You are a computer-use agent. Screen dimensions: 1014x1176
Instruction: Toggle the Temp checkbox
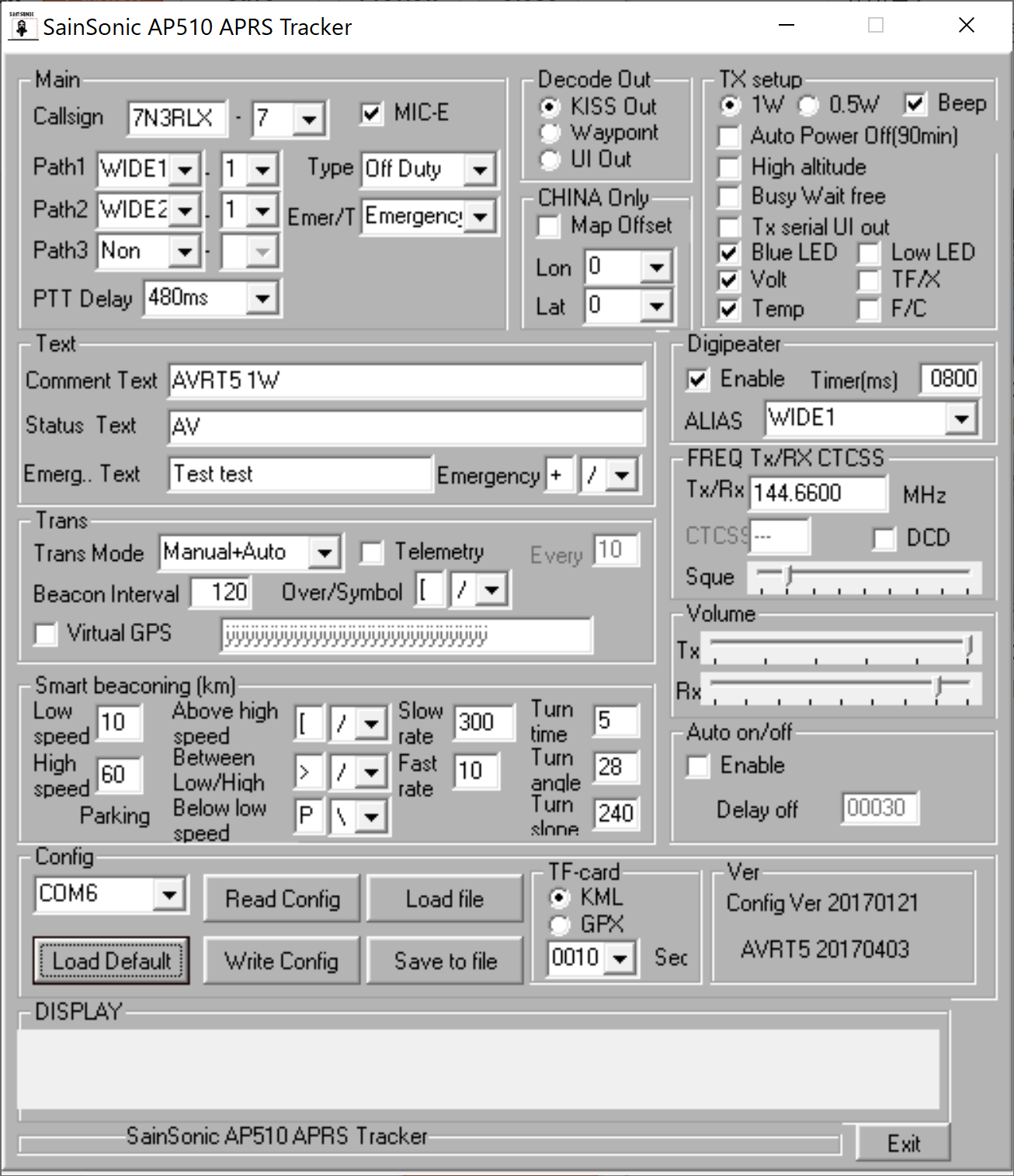point(729,309)
